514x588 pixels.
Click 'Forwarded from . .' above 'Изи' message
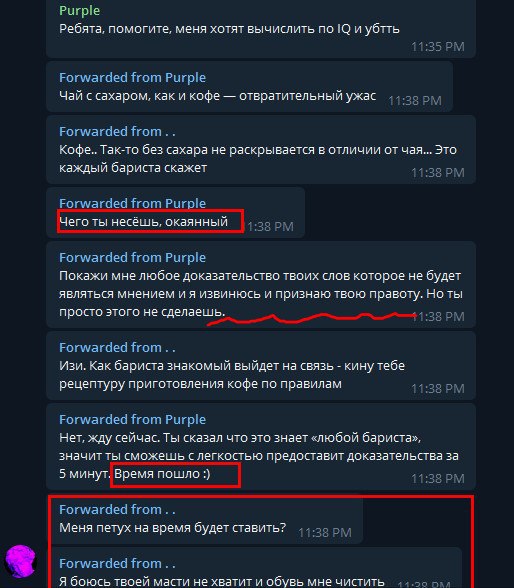[x=117, y=348]
